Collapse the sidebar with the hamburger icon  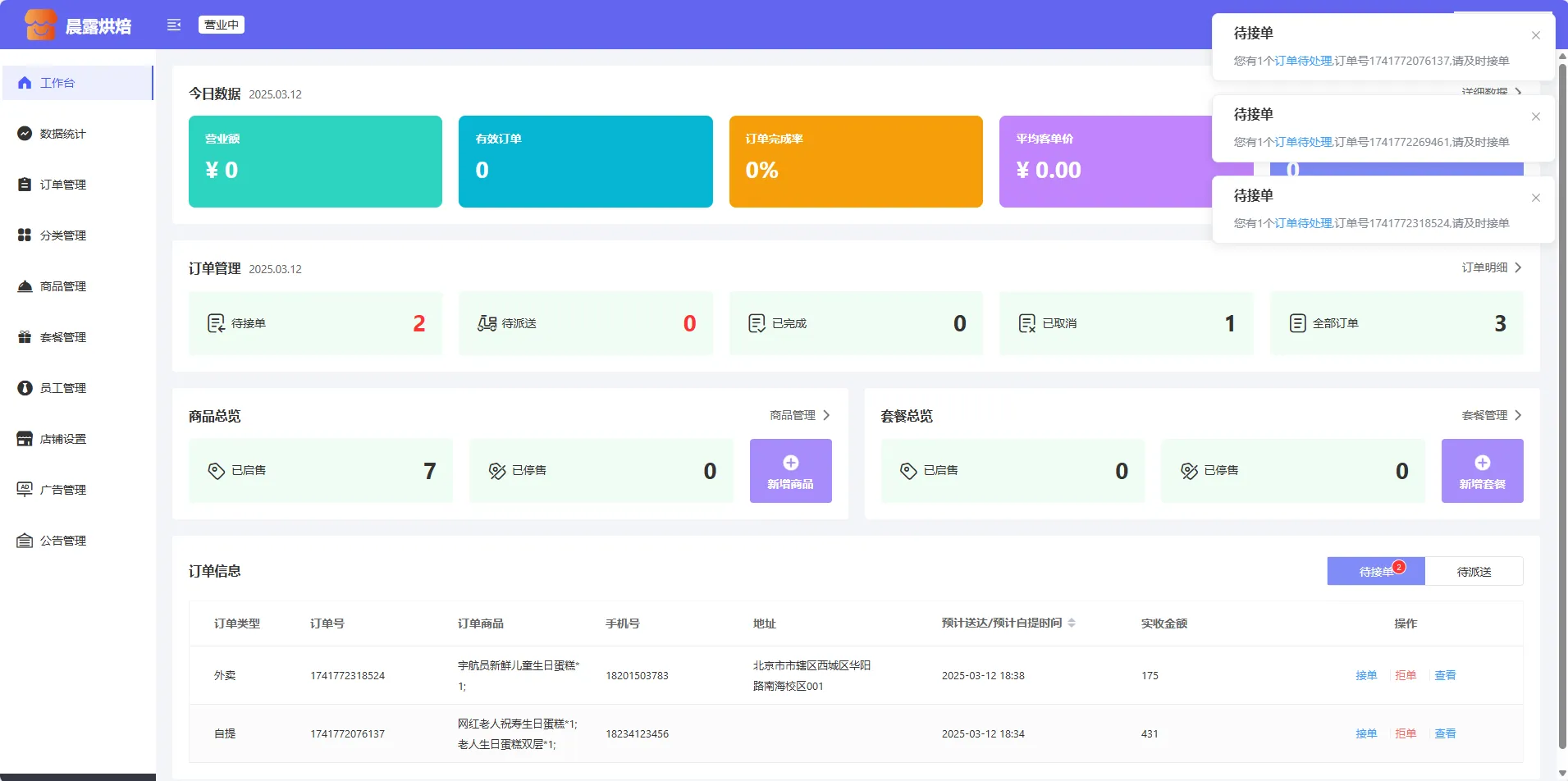tap(174, 25)
